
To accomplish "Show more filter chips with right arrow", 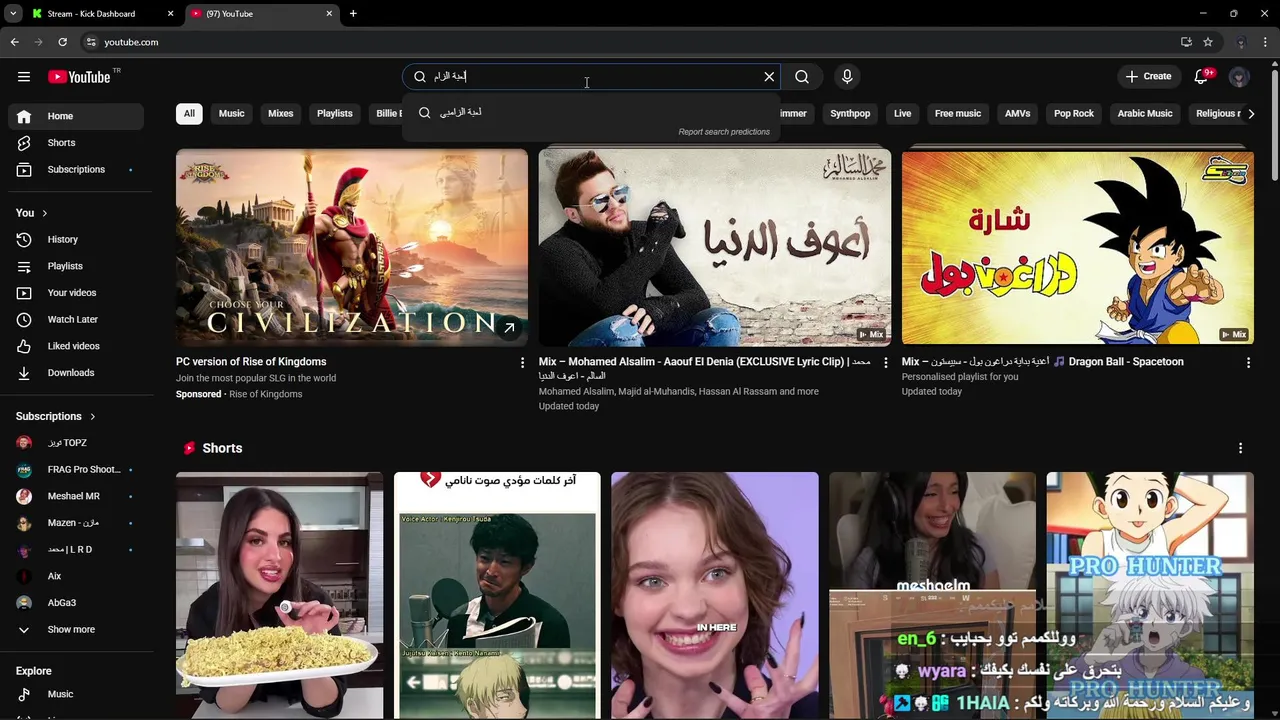I will pyautogui.click(x=1251, y=114).
